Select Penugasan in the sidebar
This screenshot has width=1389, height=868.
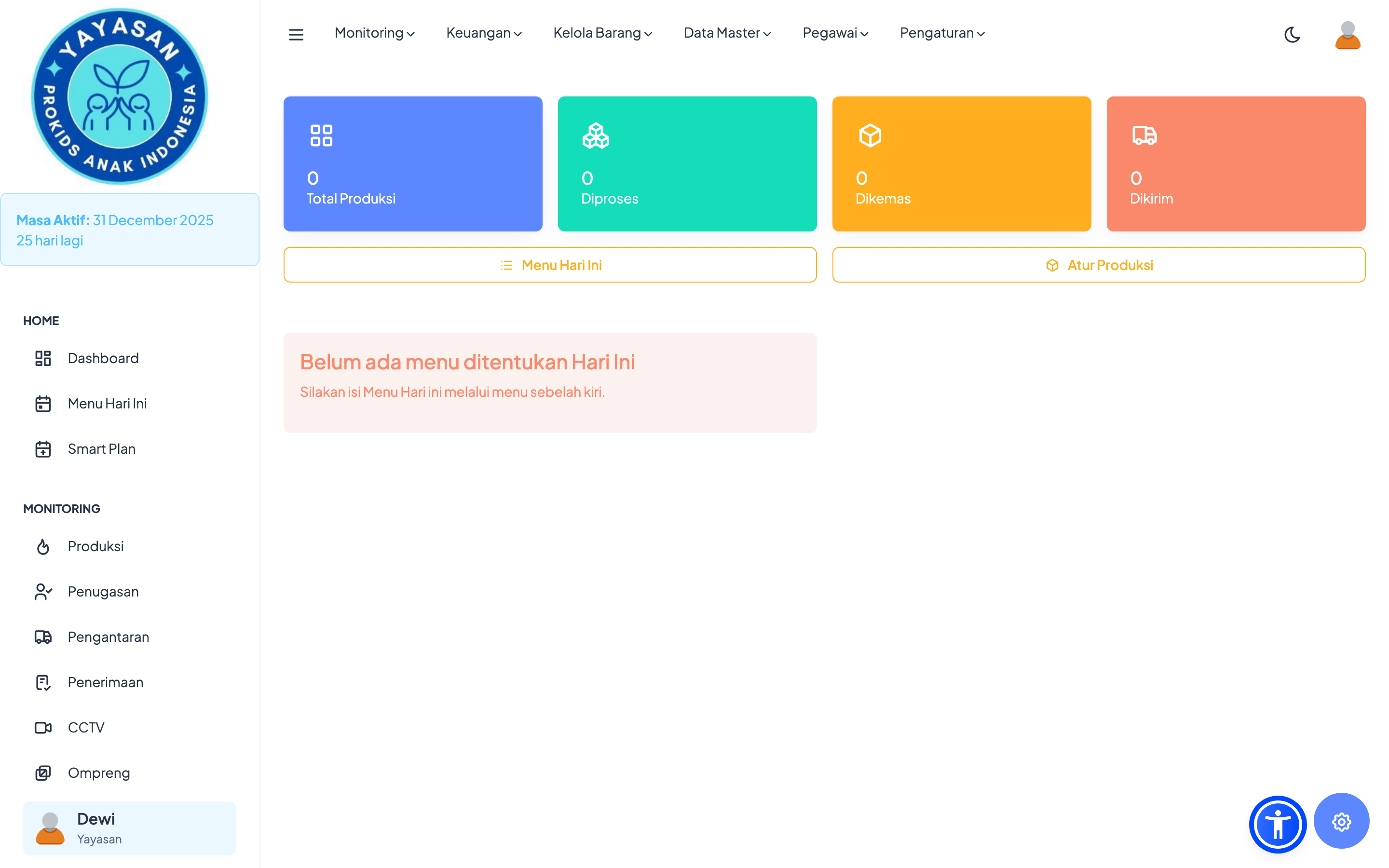coord(103,592)
